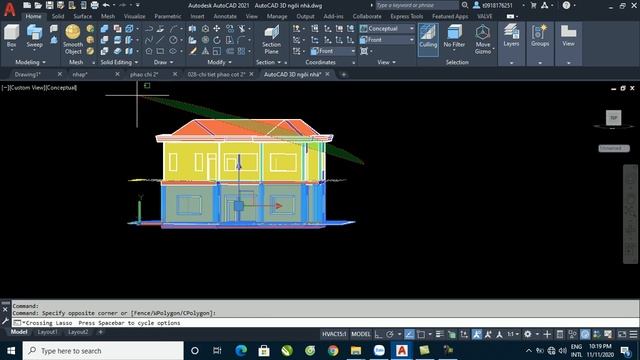640x360 pixels.
Task: Click the Move tool in Modify panel
Action: point(217,29)
